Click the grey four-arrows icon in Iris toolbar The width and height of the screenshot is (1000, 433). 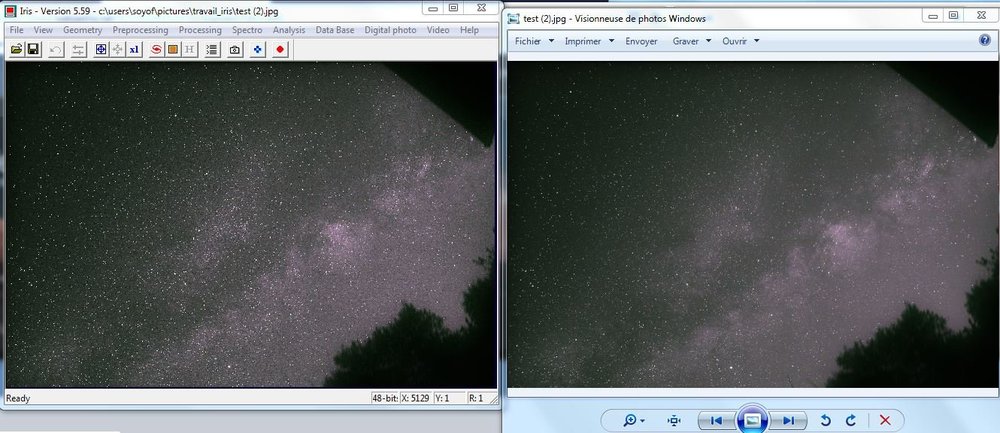(x=117, y=49)
